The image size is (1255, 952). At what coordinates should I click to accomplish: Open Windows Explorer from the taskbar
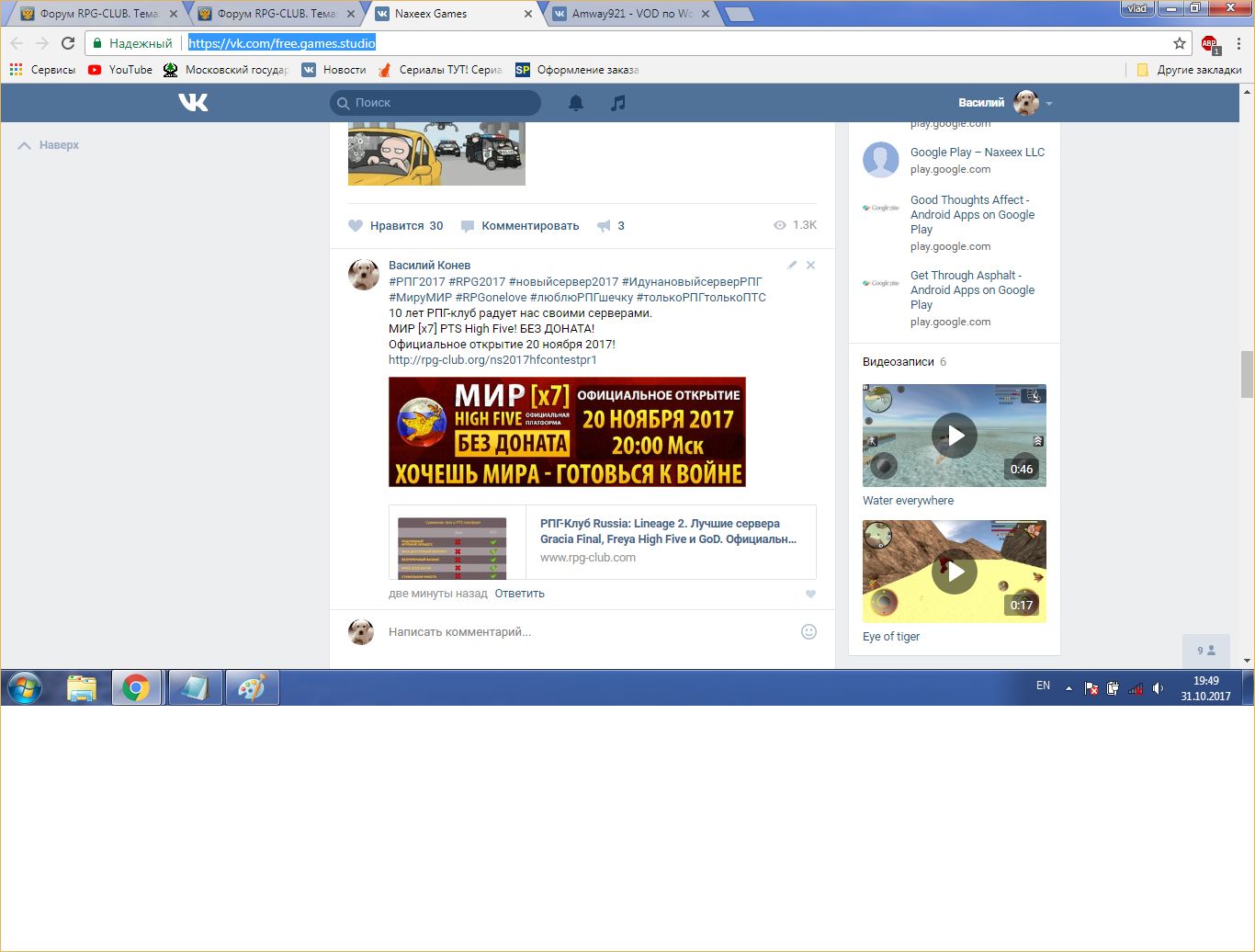(x=82, y=687)
